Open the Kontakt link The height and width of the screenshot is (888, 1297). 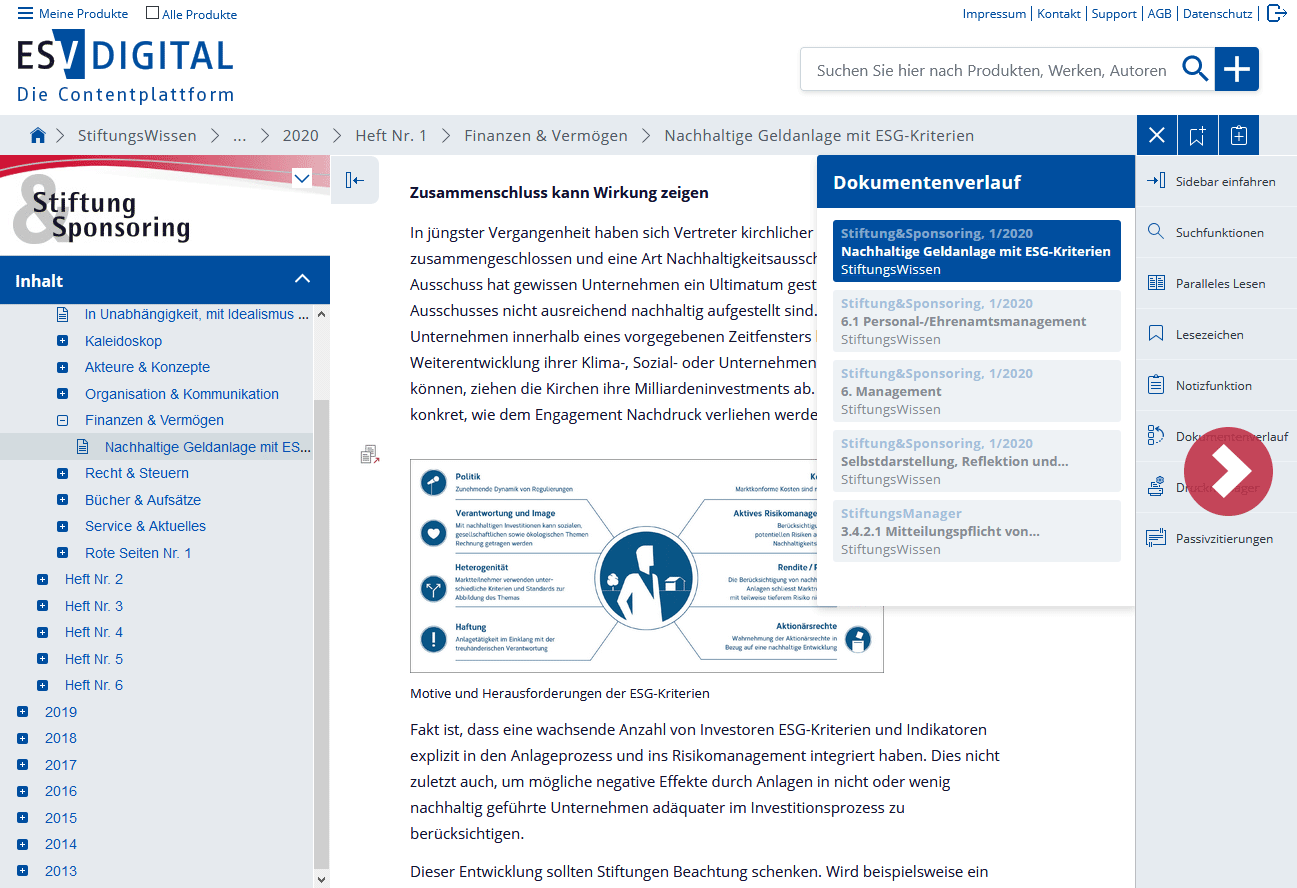(1059, 14)
